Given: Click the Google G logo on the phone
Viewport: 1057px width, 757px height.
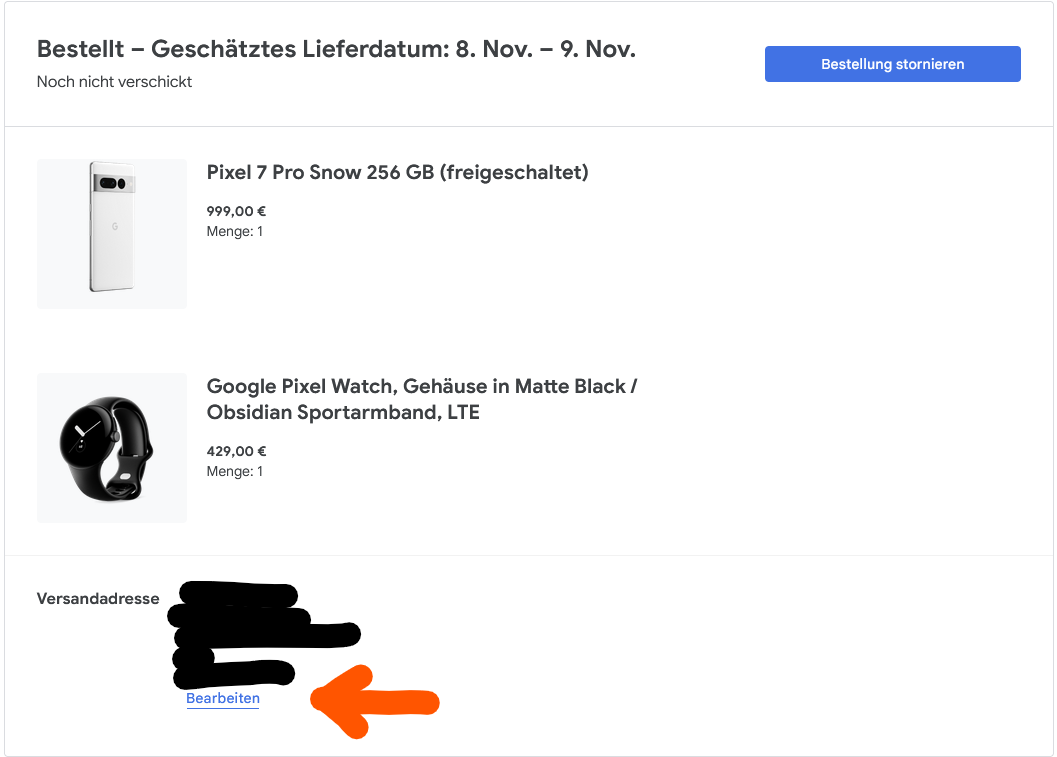Looking at the screenshot, I should [114, 228].
